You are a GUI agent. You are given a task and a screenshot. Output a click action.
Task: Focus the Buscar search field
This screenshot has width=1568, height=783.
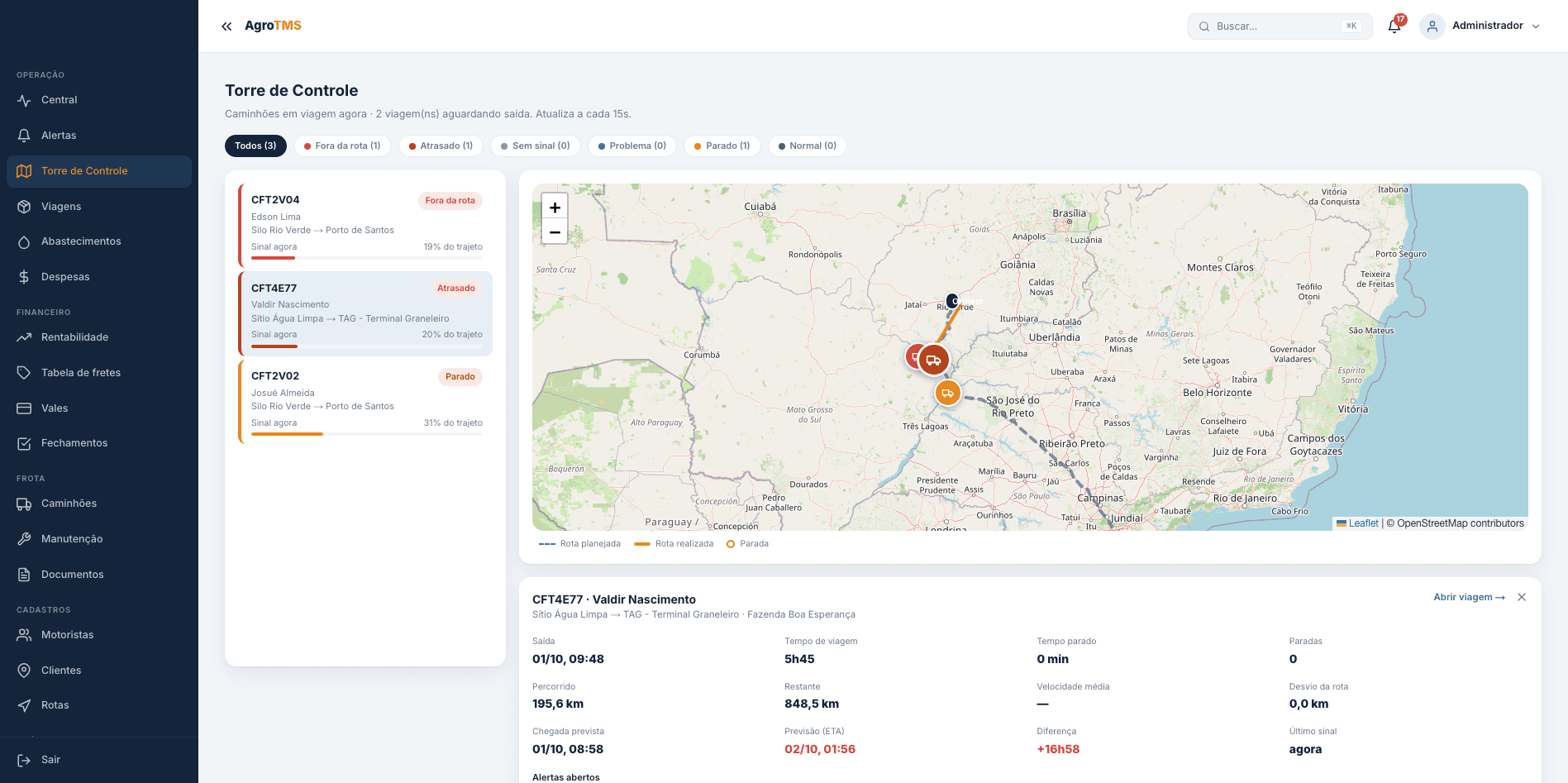click(1280, 26)
